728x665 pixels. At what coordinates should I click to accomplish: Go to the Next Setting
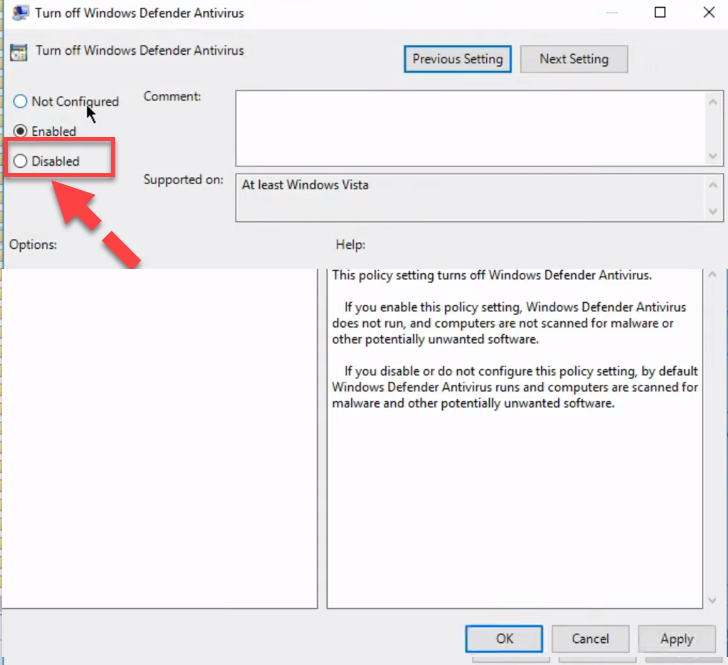point(574,59)
